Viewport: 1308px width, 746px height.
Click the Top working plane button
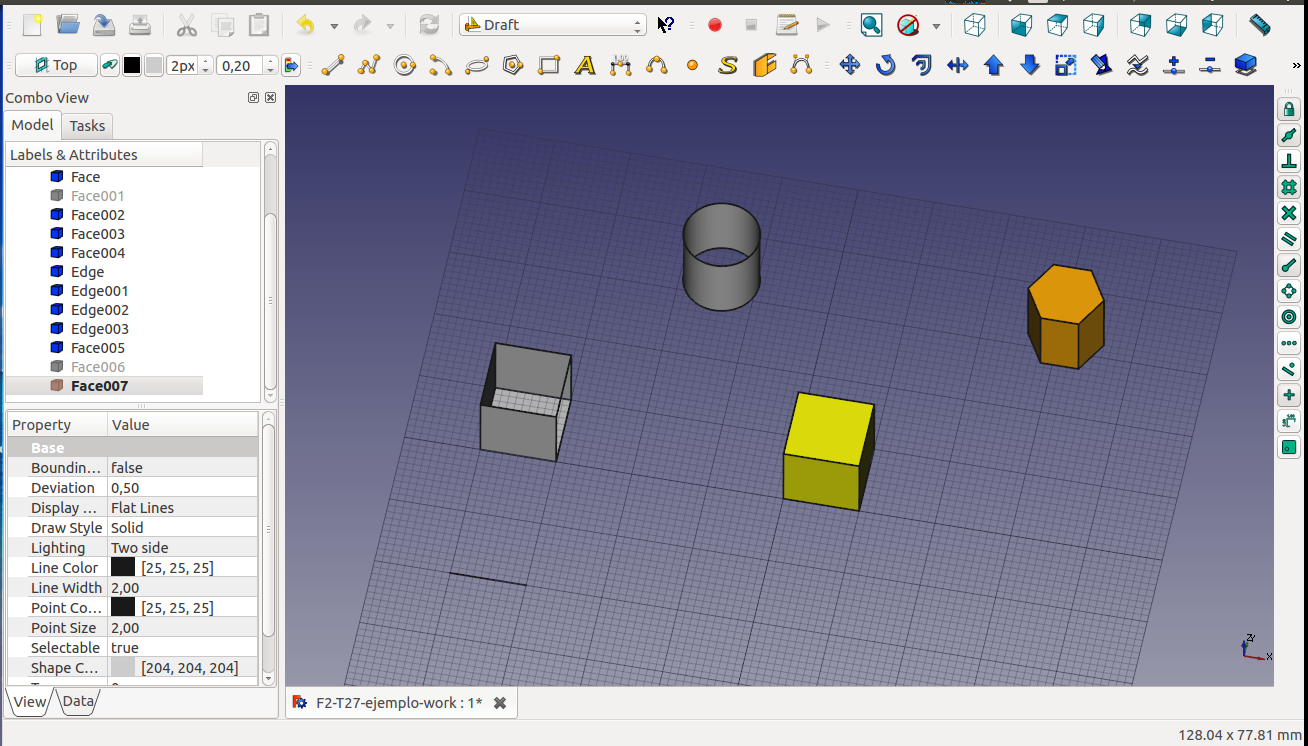56,66
